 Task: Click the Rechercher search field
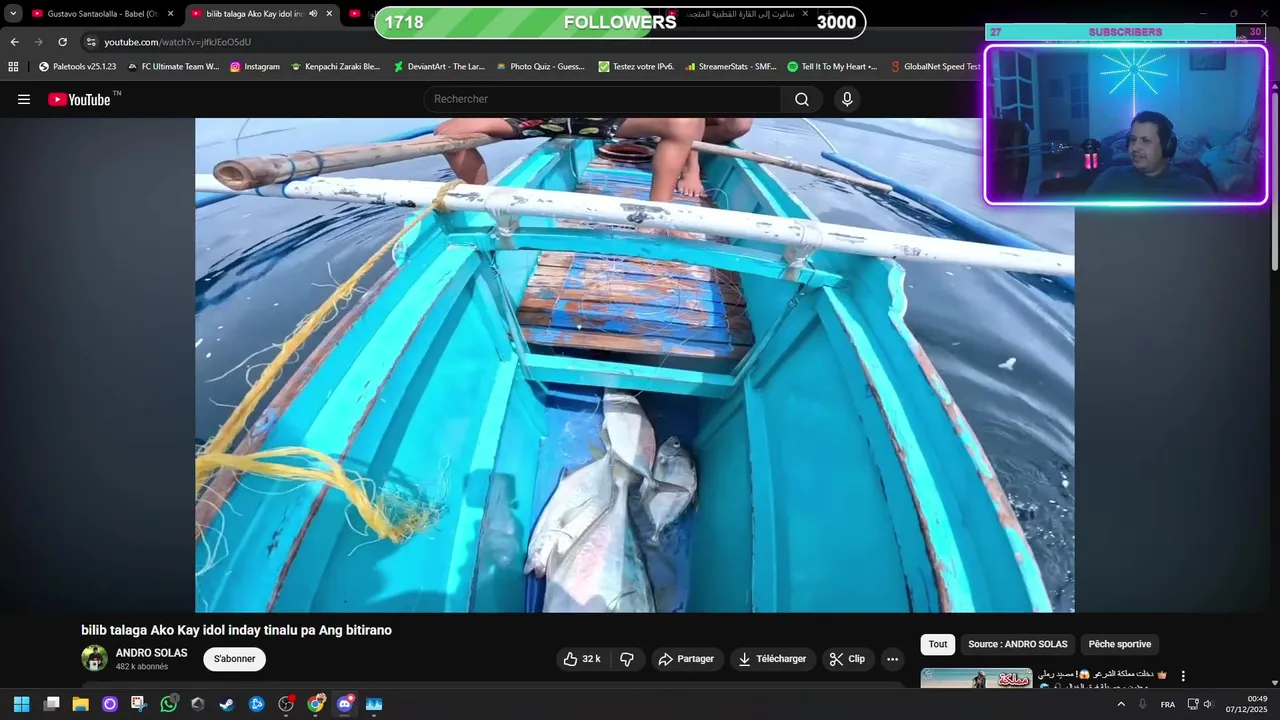click(x=603, y=99)
